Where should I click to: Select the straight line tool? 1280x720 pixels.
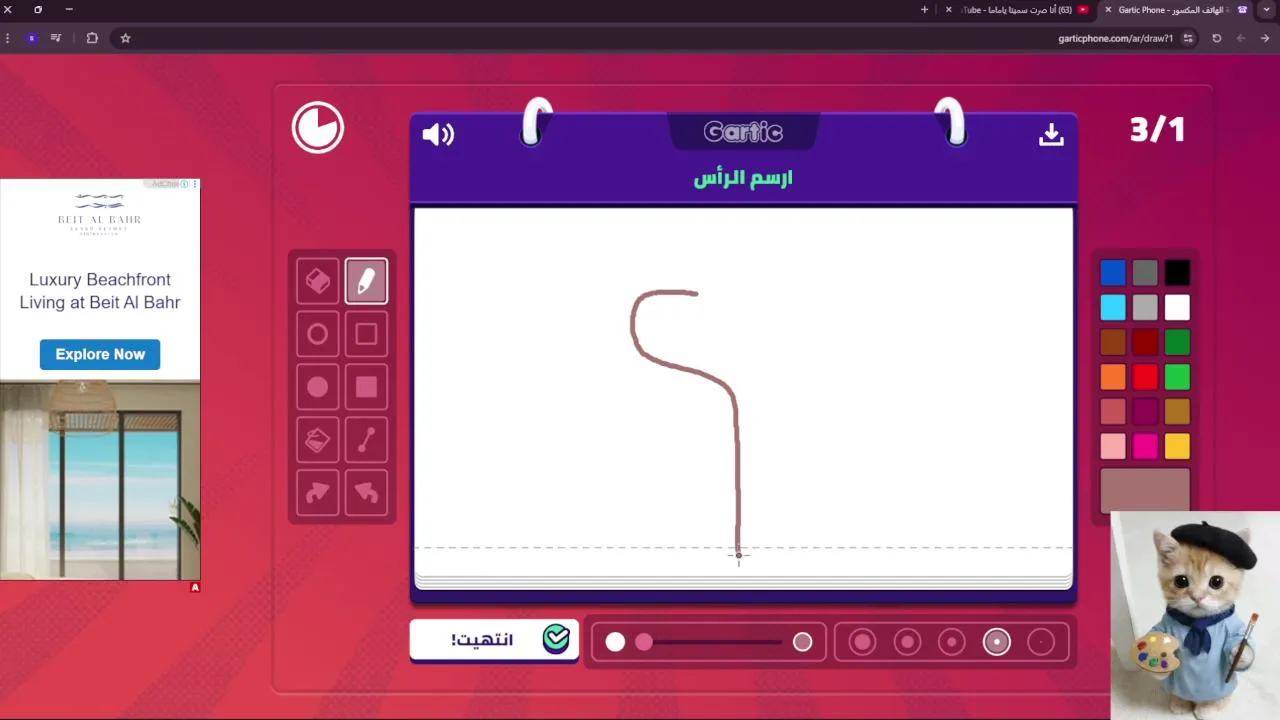point(366,440)
